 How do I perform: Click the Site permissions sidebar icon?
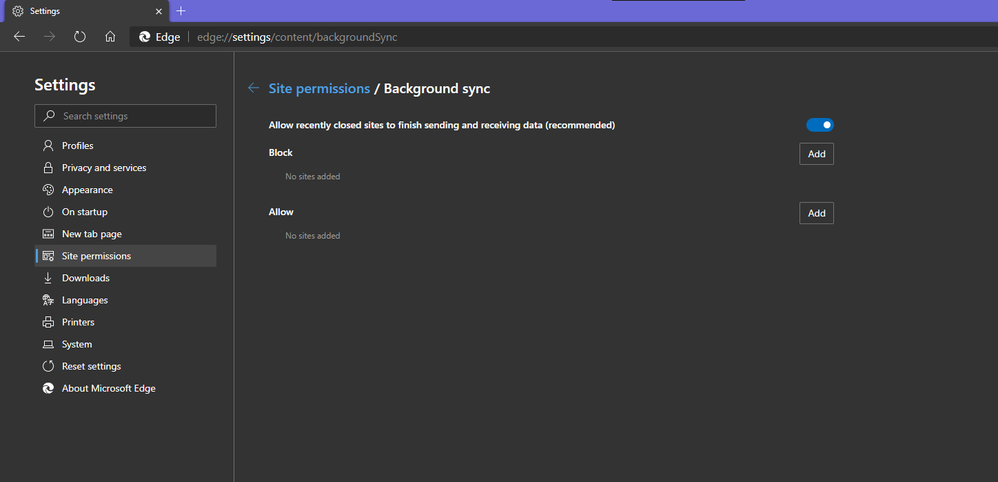(x=48, y=256)
